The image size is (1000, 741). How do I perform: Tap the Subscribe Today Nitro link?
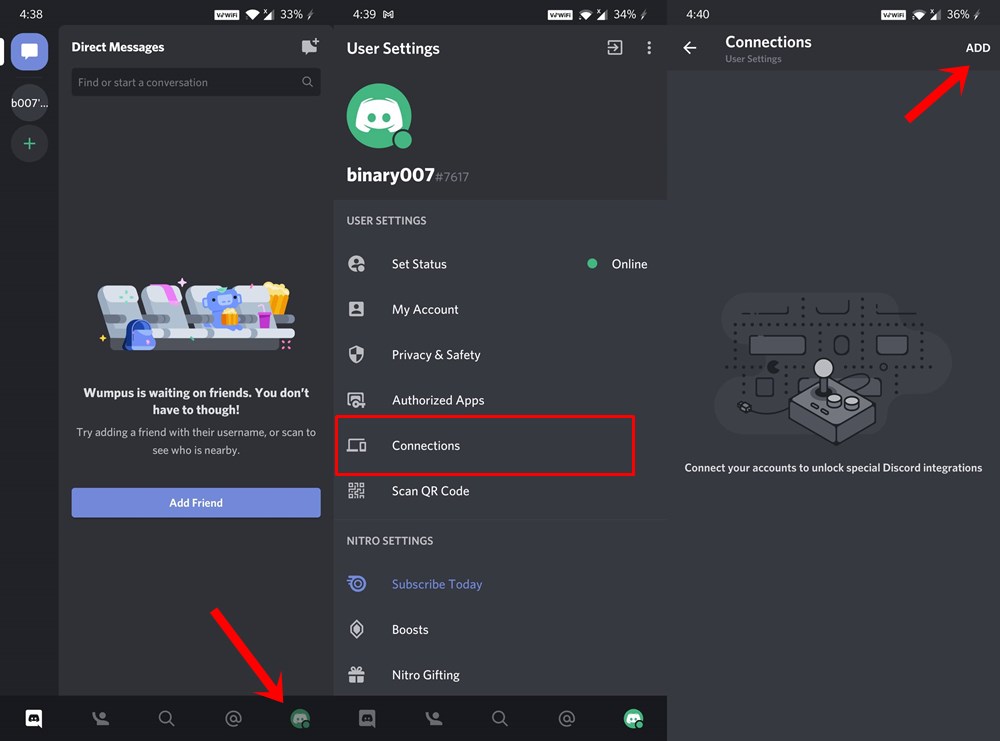point(437,584)
